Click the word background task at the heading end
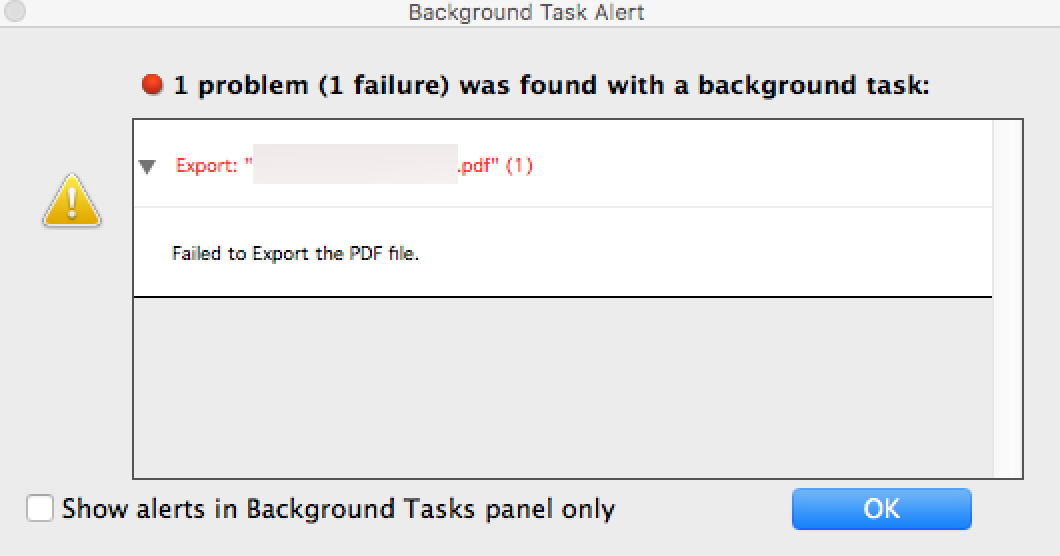 [x=813, y=85]
